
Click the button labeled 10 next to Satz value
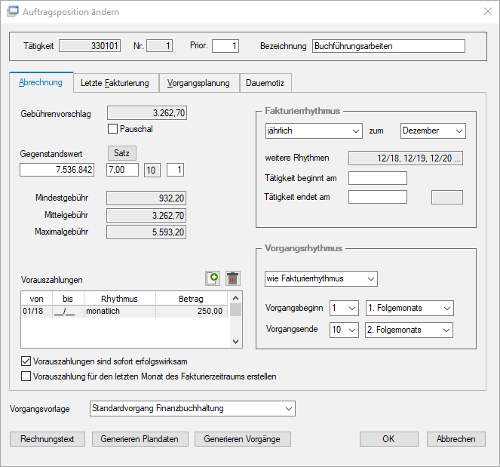tap(152, 170)
